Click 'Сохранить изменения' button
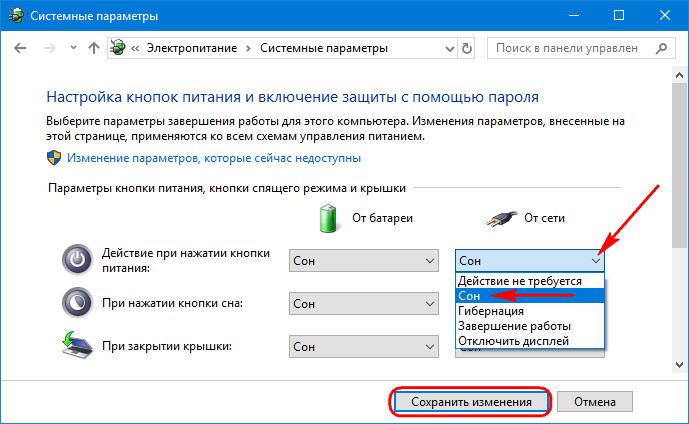The image size is (689, 424). [469, 401]
